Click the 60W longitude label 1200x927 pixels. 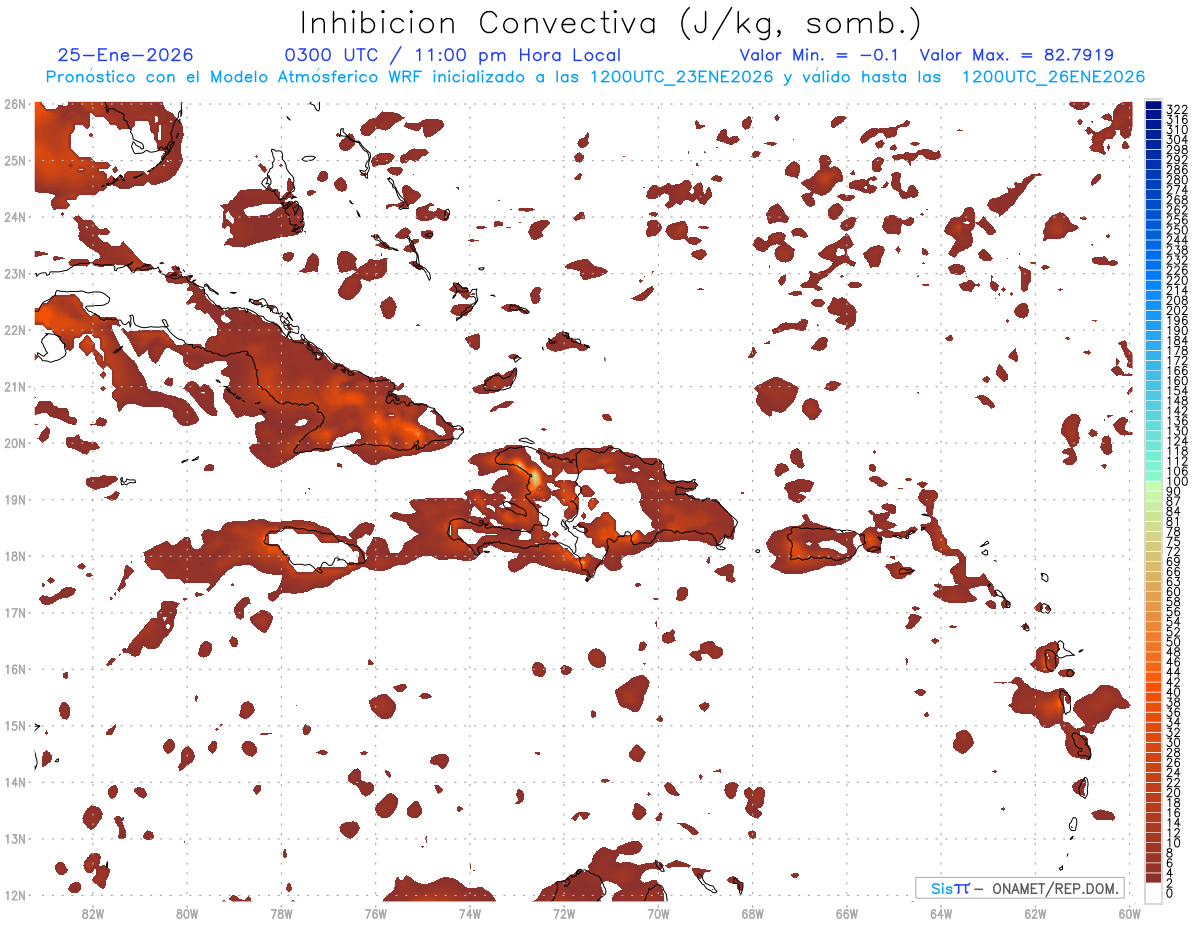coord(1130,914)
